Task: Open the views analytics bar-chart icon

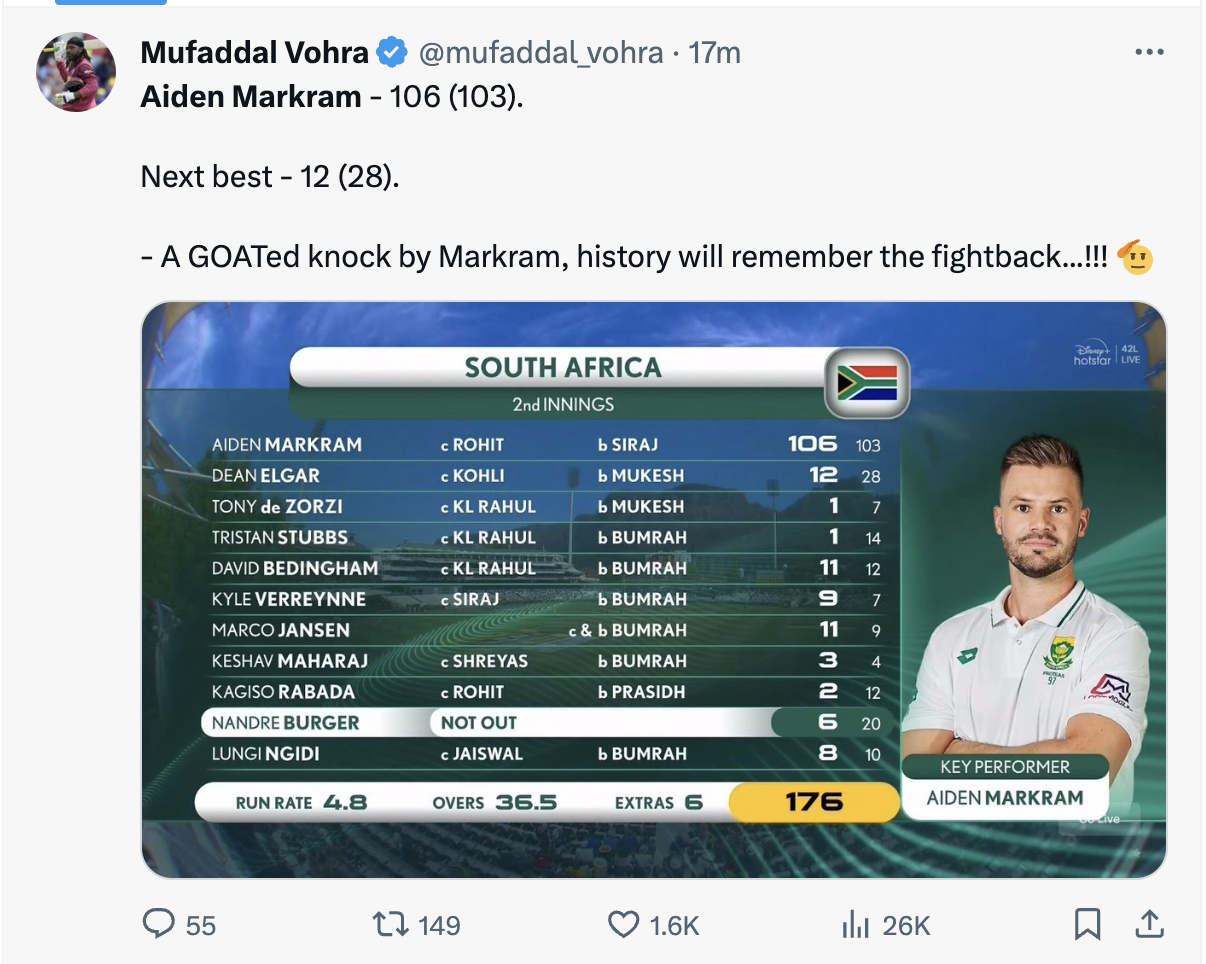Action: [854, 925]
